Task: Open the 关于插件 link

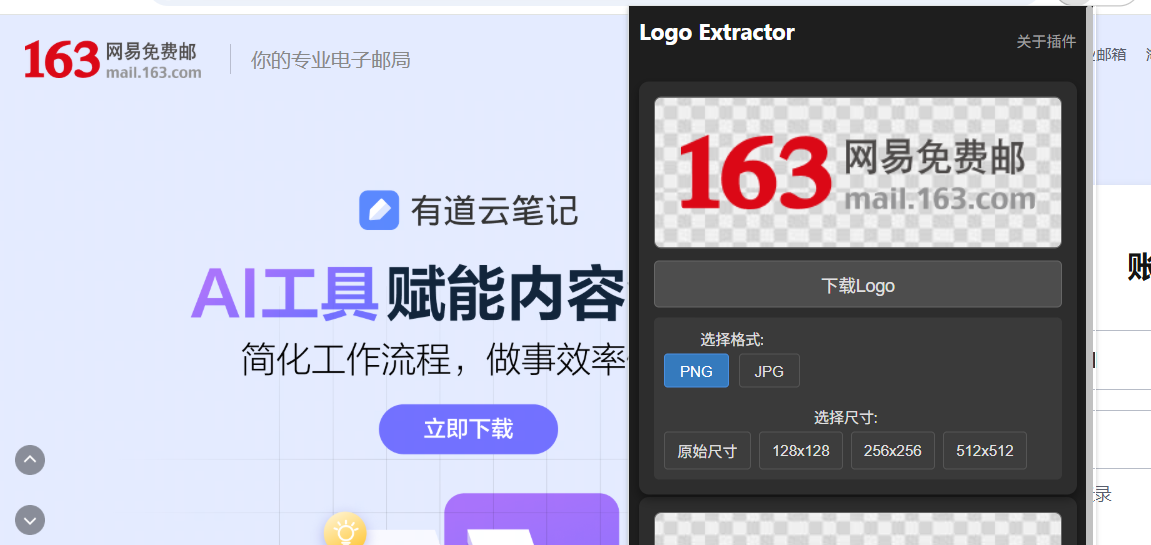Action: 1046,41
